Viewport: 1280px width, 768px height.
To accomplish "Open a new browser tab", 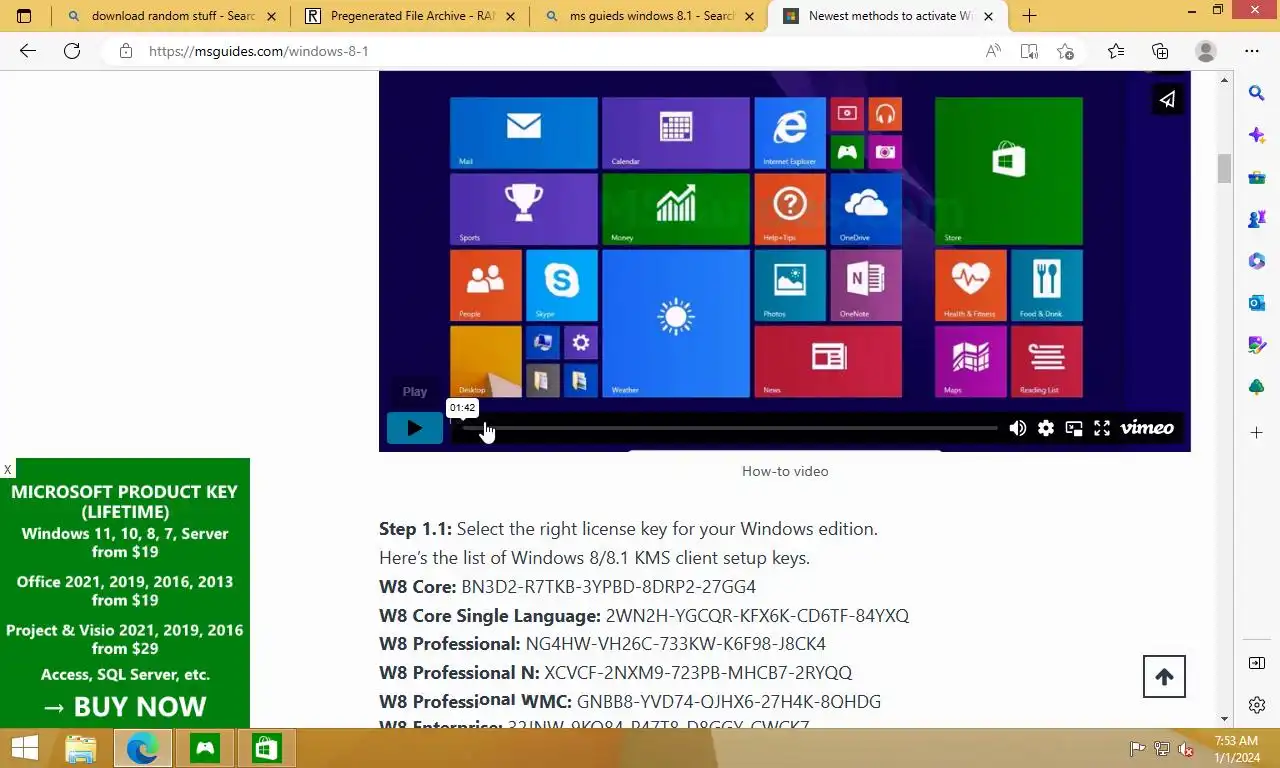I will [1029, 16].
